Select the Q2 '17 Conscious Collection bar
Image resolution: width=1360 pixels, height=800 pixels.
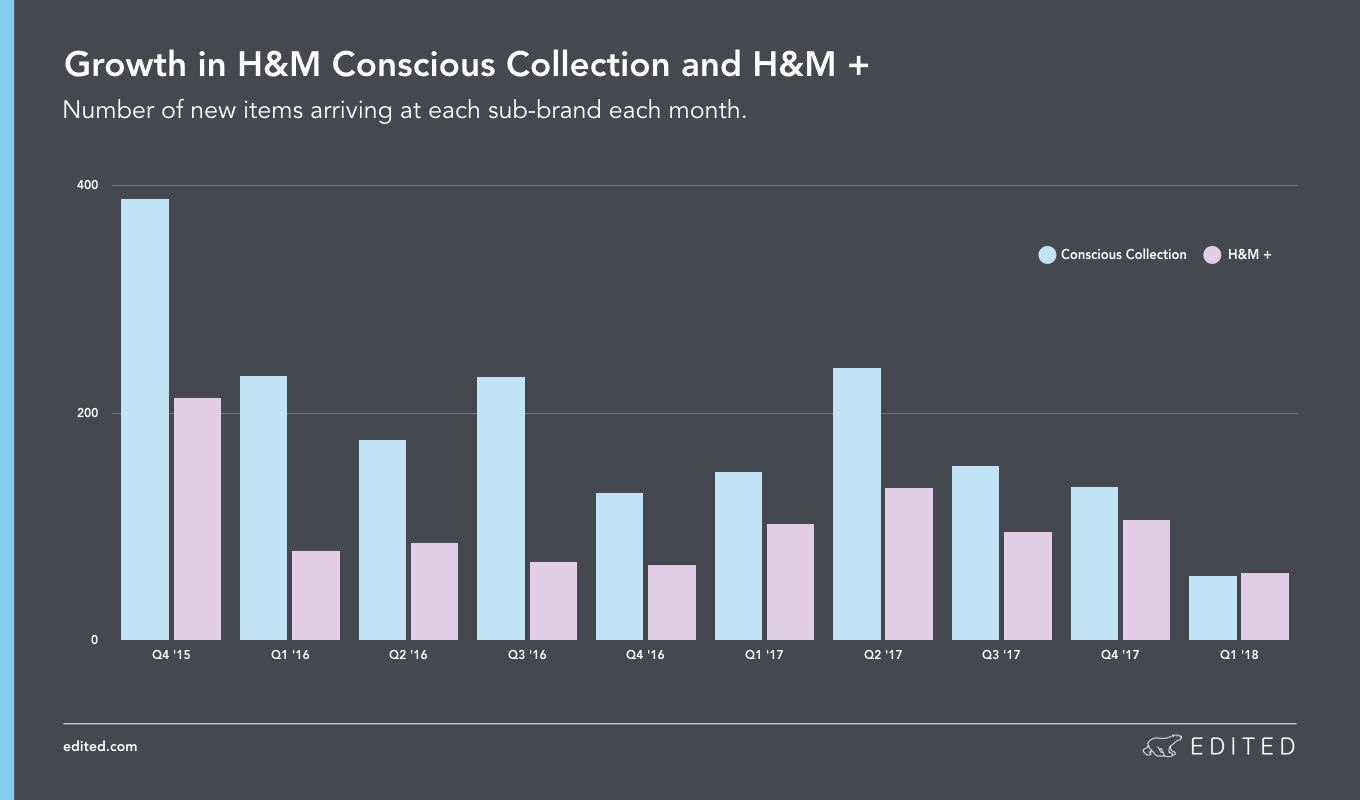857,504
